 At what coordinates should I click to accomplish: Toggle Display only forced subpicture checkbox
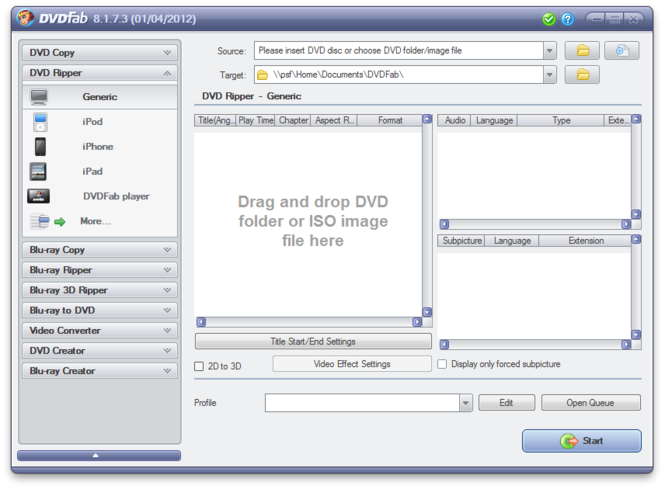442,364
